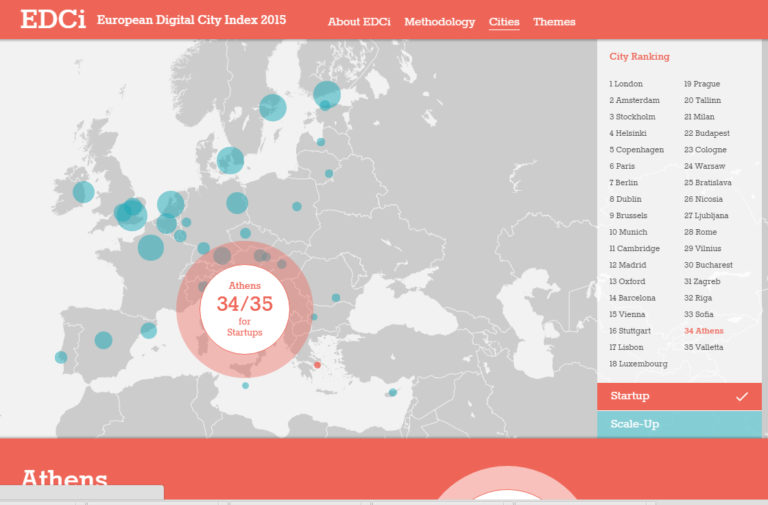The width and height of the screenshot is (768, 505).
Task: Click the Madrid bubble in Spain
Action: coord(103,340)
